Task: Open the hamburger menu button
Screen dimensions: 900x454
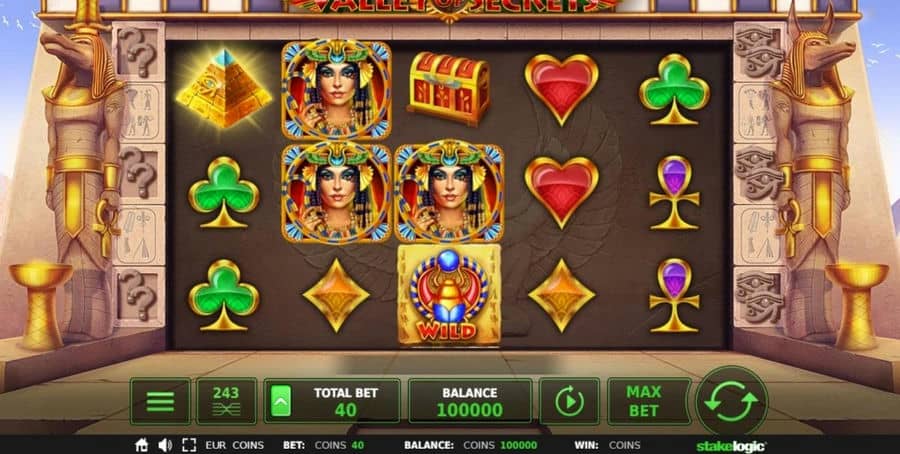Action: [x=160, y=401]
